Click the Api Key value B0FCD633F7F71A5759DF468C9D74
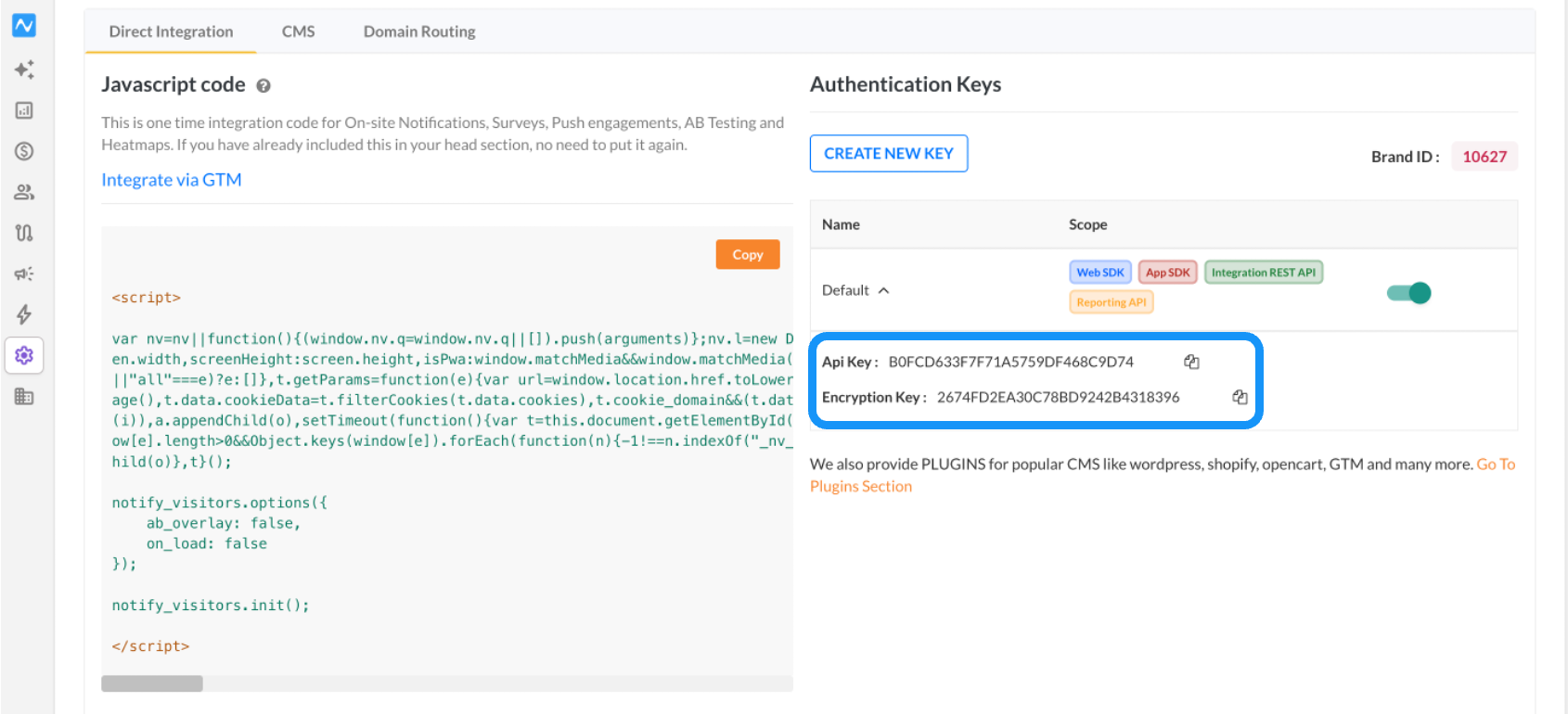1568x714 pixels. pyautogui.click(x=1011, y=362)
